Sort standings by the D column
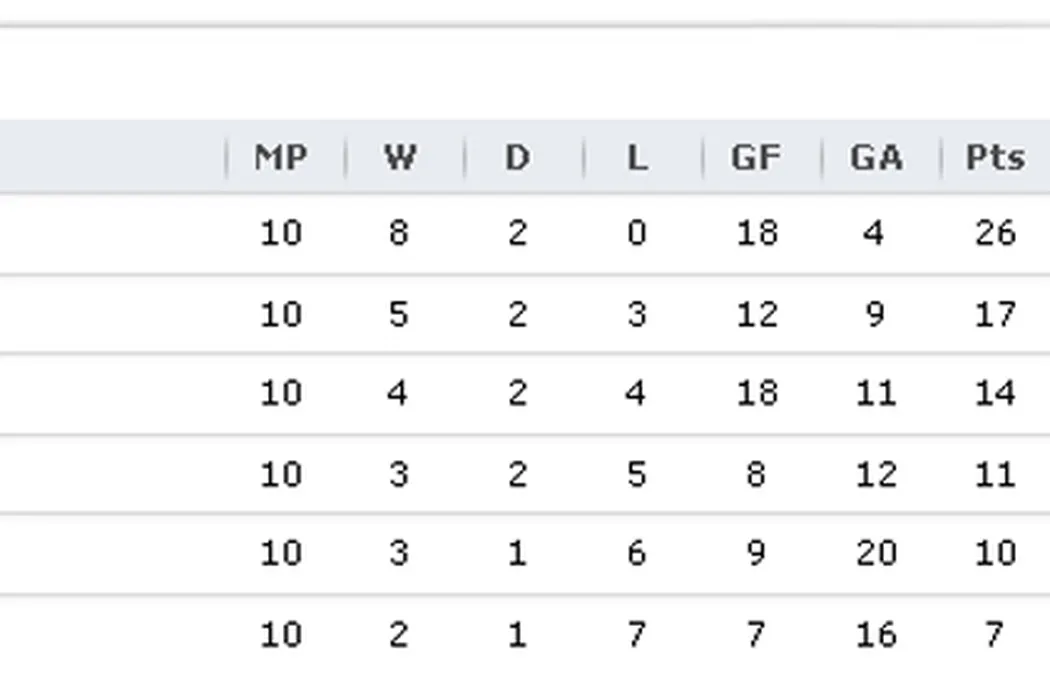 click(x=517, y=158)
